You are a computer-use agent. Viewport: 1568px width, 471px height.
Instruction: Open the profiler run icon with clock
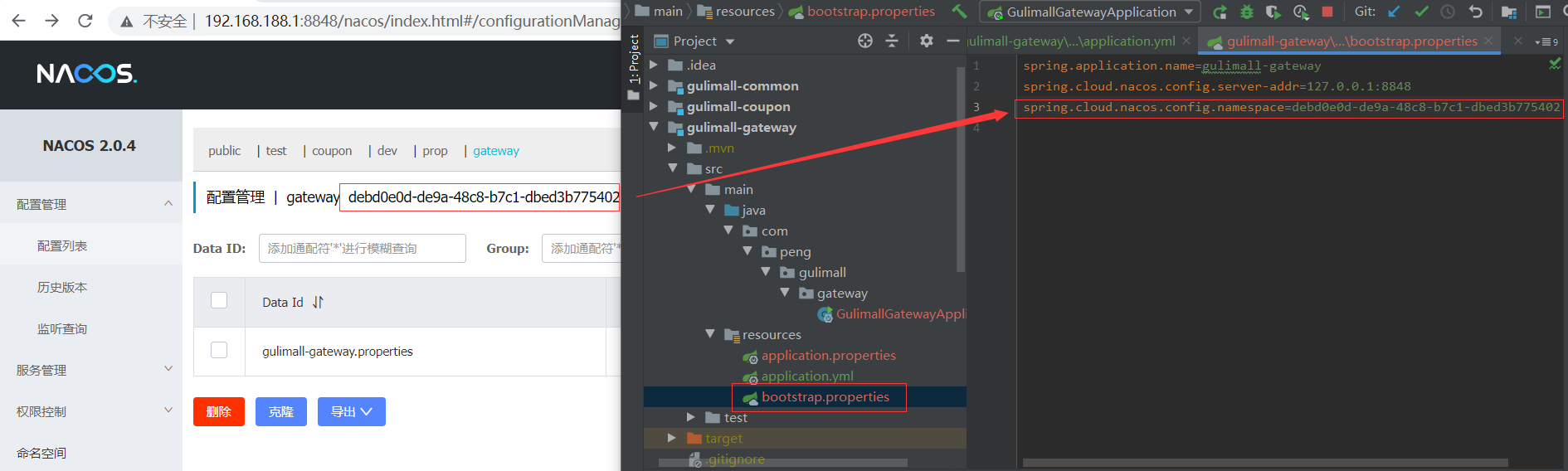[x=1300, y=12]
